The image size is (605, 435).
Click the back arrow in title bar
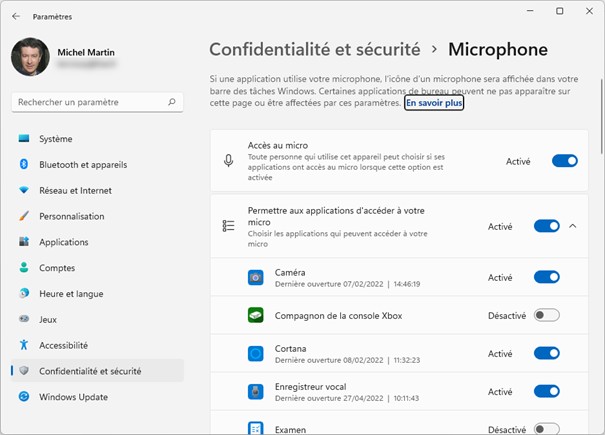(16, 16)
